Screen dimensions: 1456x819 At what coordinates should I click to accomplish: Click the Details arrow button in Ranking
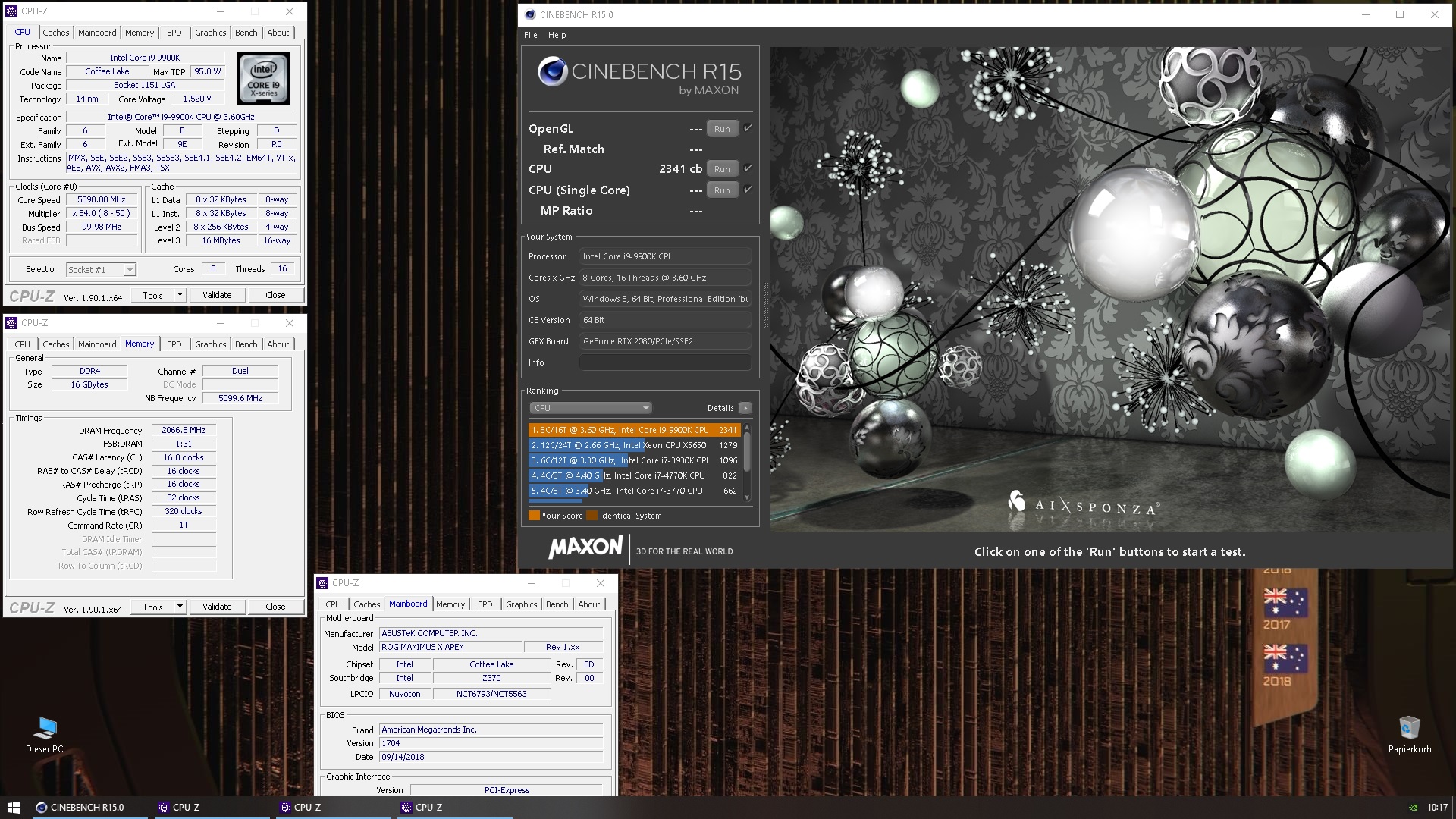tap(745, 408)
